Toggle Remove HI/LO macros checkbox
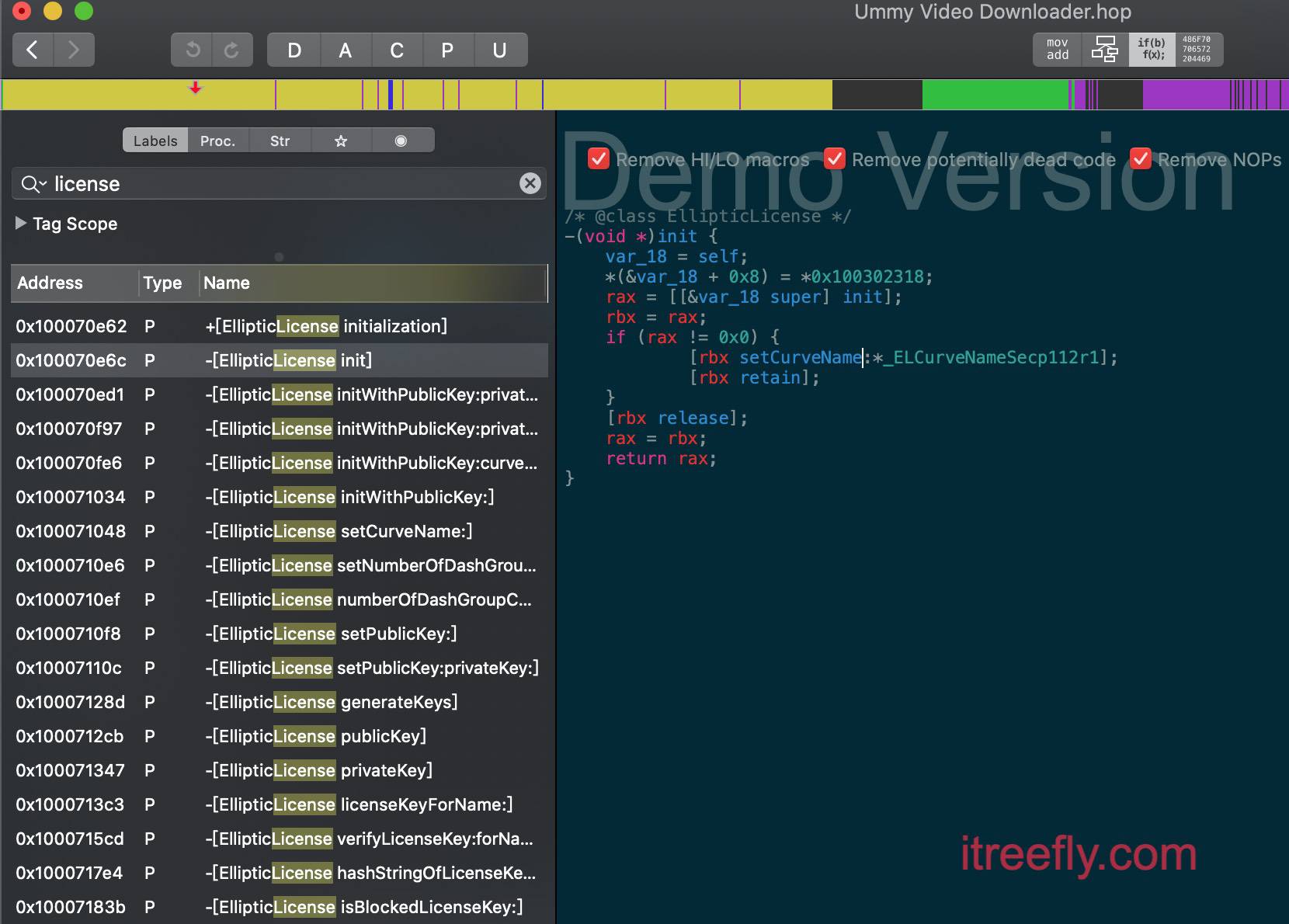Screen dimensions: 1289x924 599,158
